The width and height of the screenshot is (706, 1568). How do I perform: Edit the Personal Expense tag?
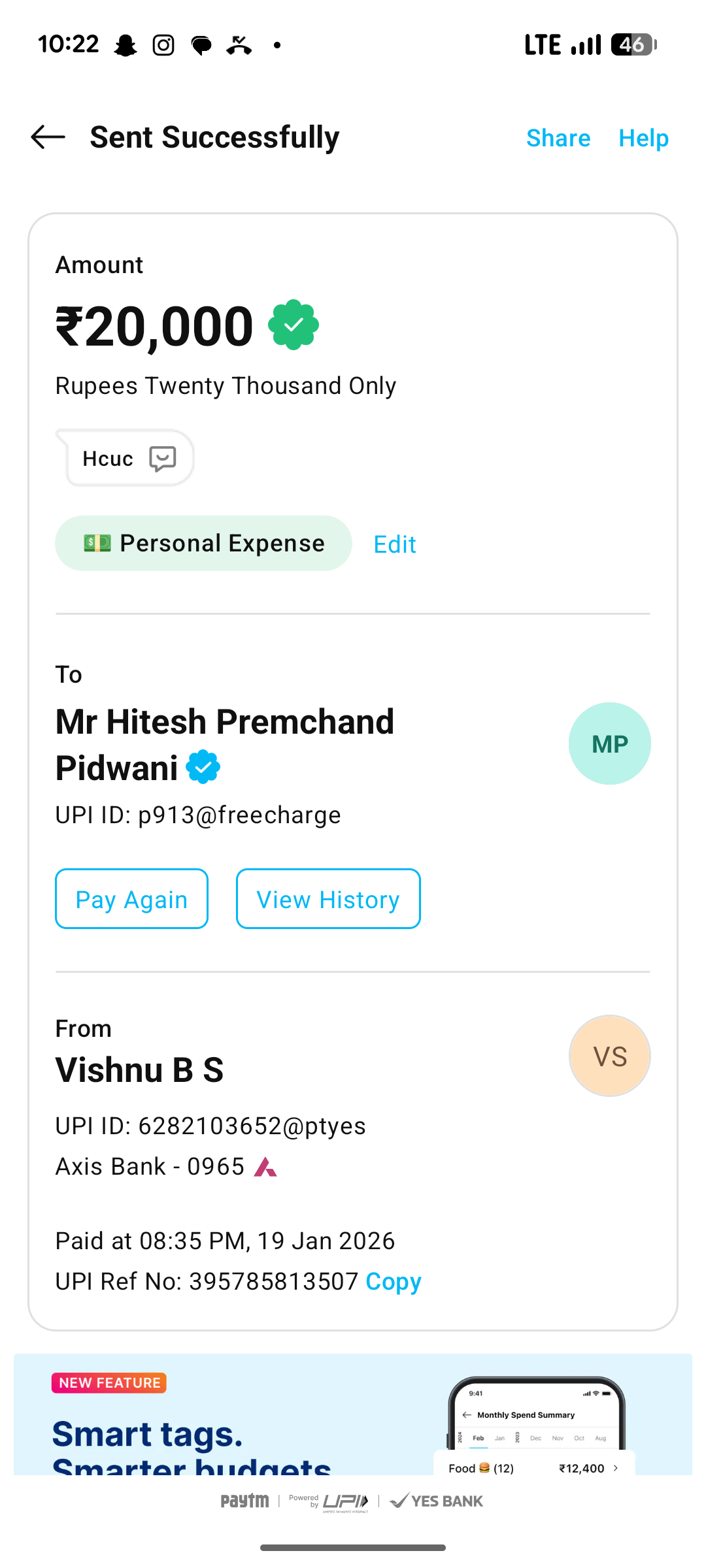coord(395,544)
